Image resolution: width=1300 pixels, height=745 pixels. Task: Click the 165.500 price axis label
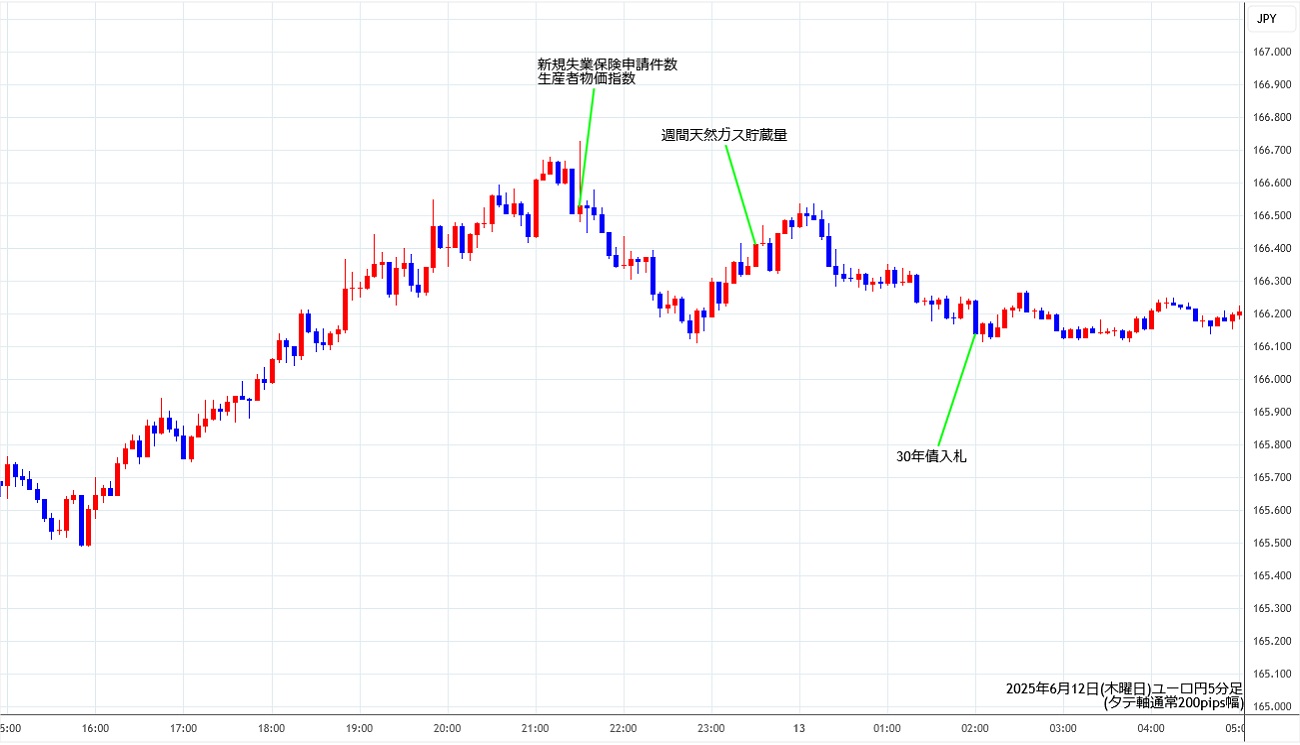tap(1273, 543)
